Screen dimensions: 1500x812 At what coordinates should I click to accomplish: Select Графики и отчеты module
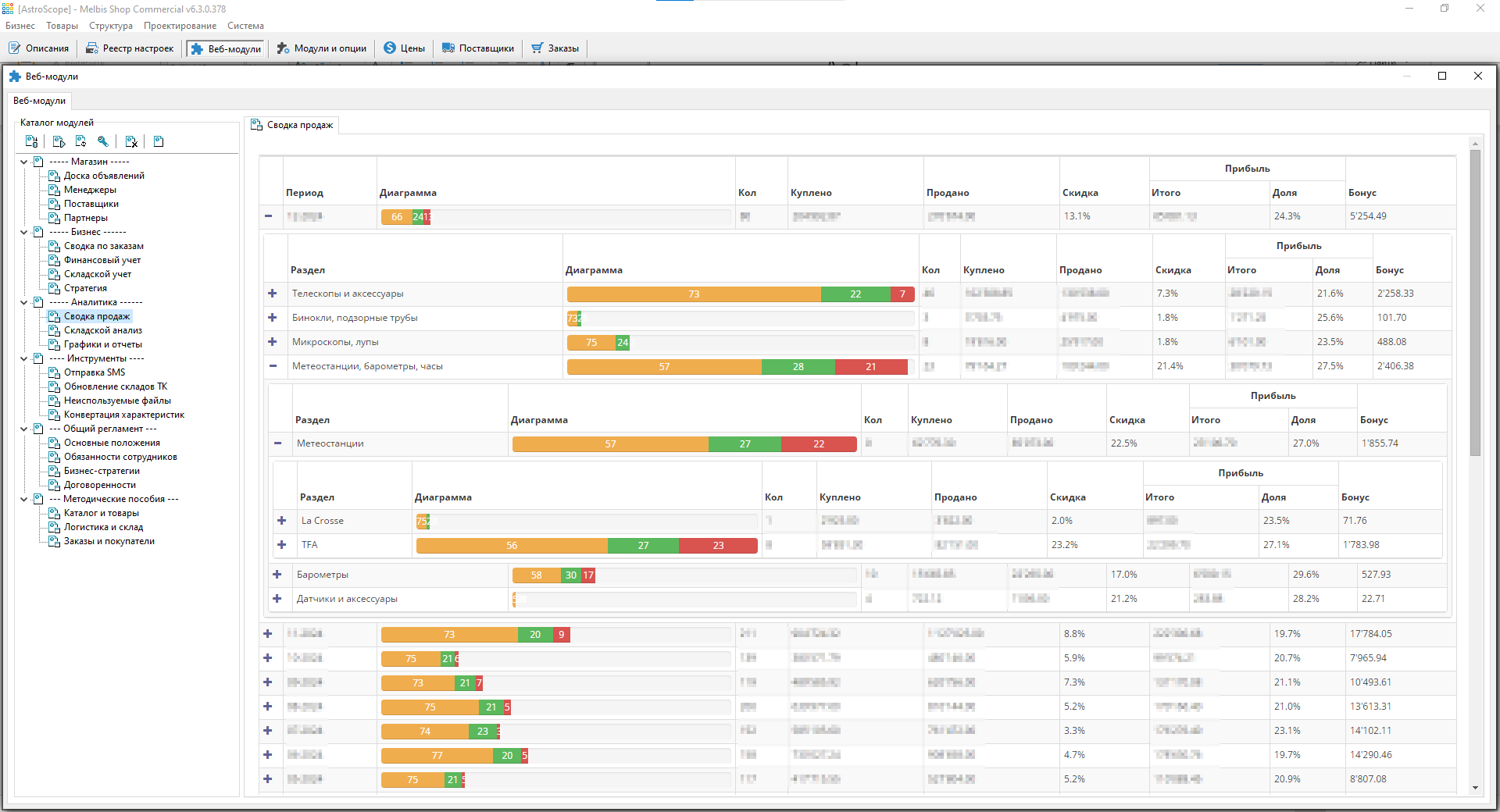click(x=103, y=344)
